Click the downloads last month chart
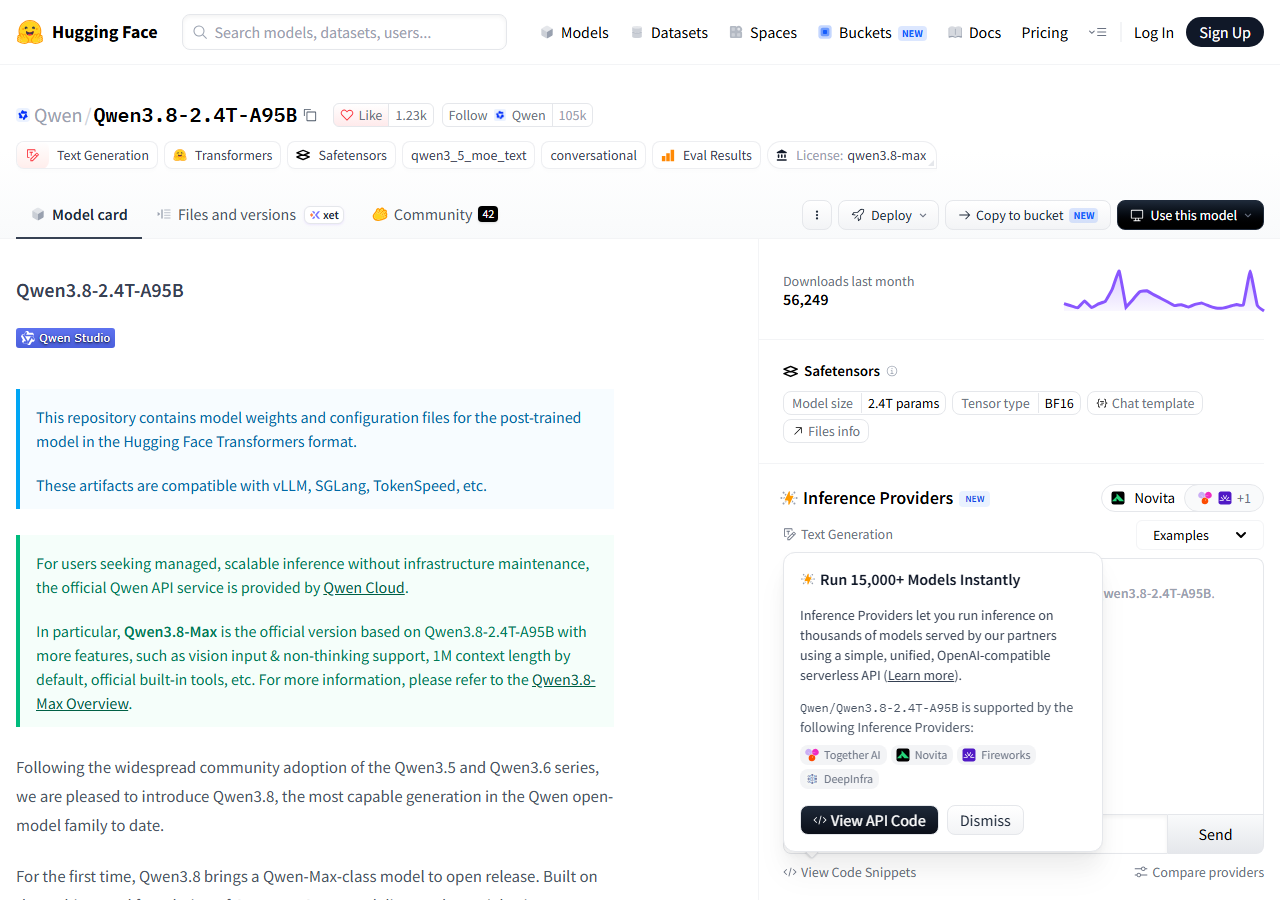1280x900 pixels. [1164, 290]
